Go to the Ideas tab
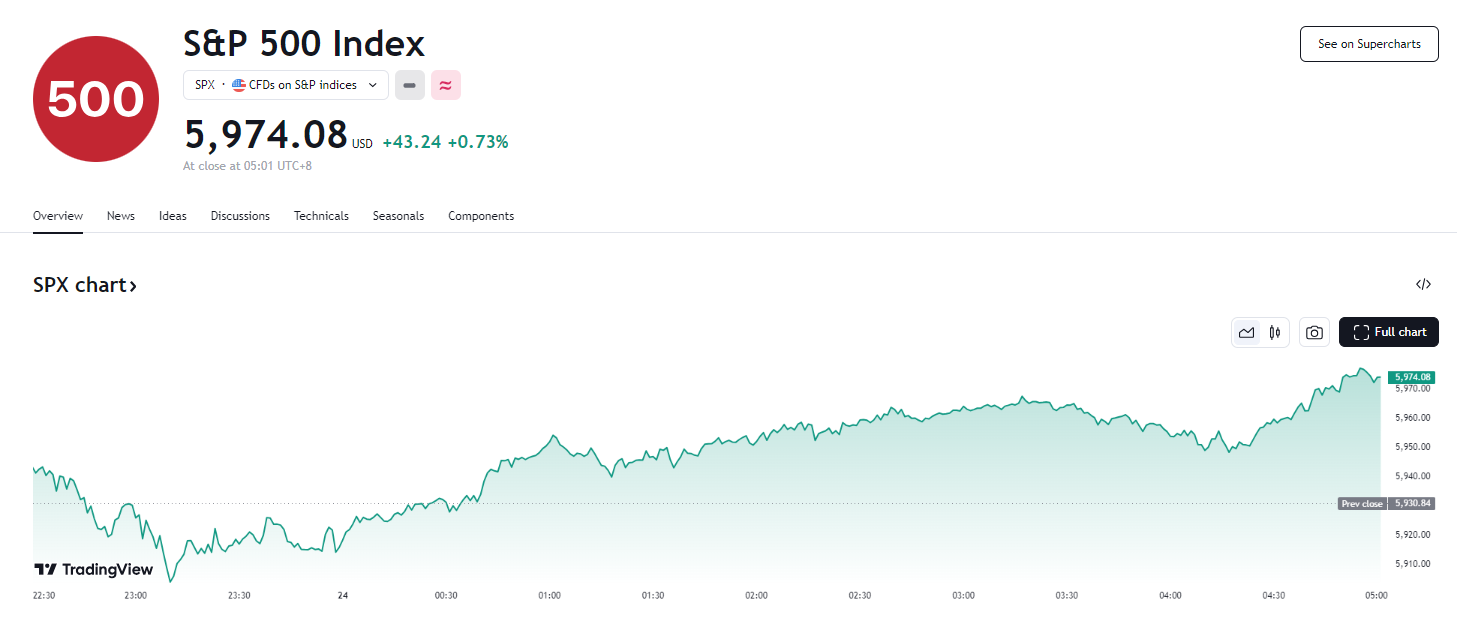 [172, 216]
